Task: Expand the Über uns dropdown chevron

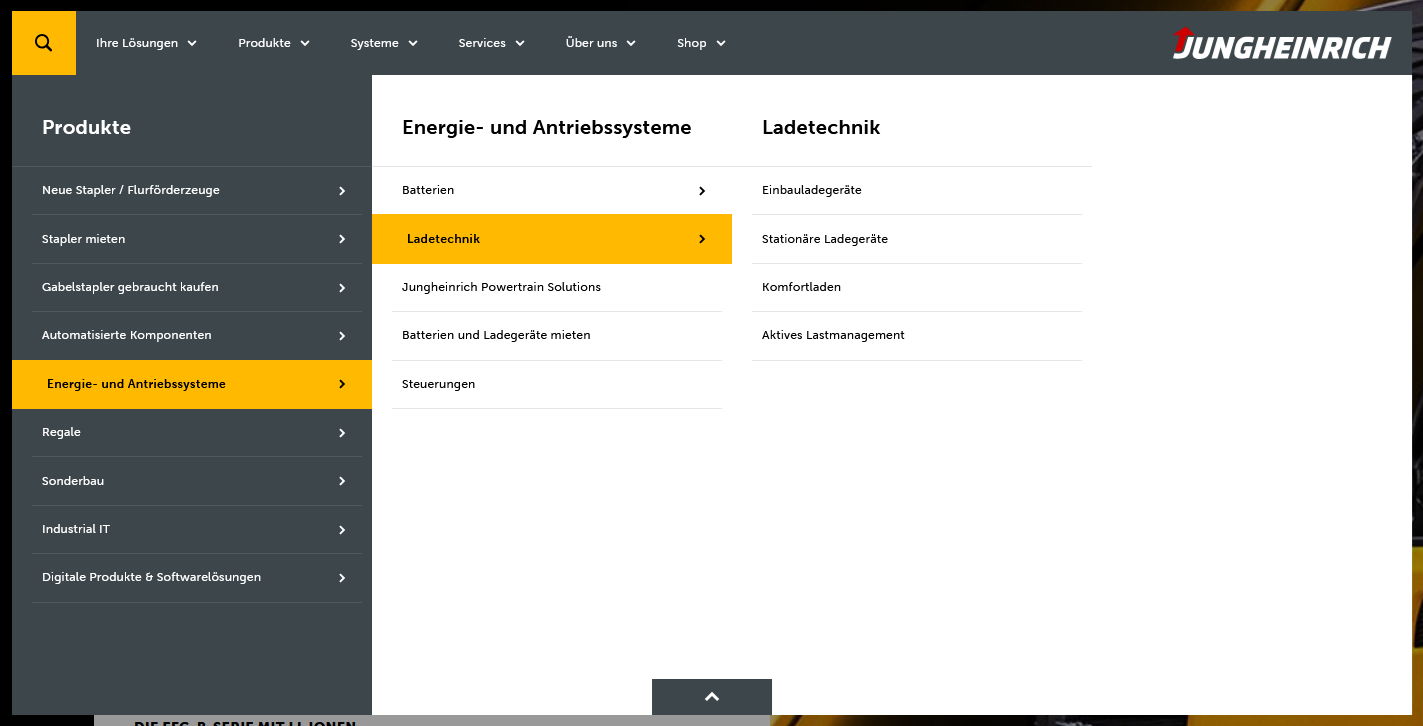Action: (631, 43)
